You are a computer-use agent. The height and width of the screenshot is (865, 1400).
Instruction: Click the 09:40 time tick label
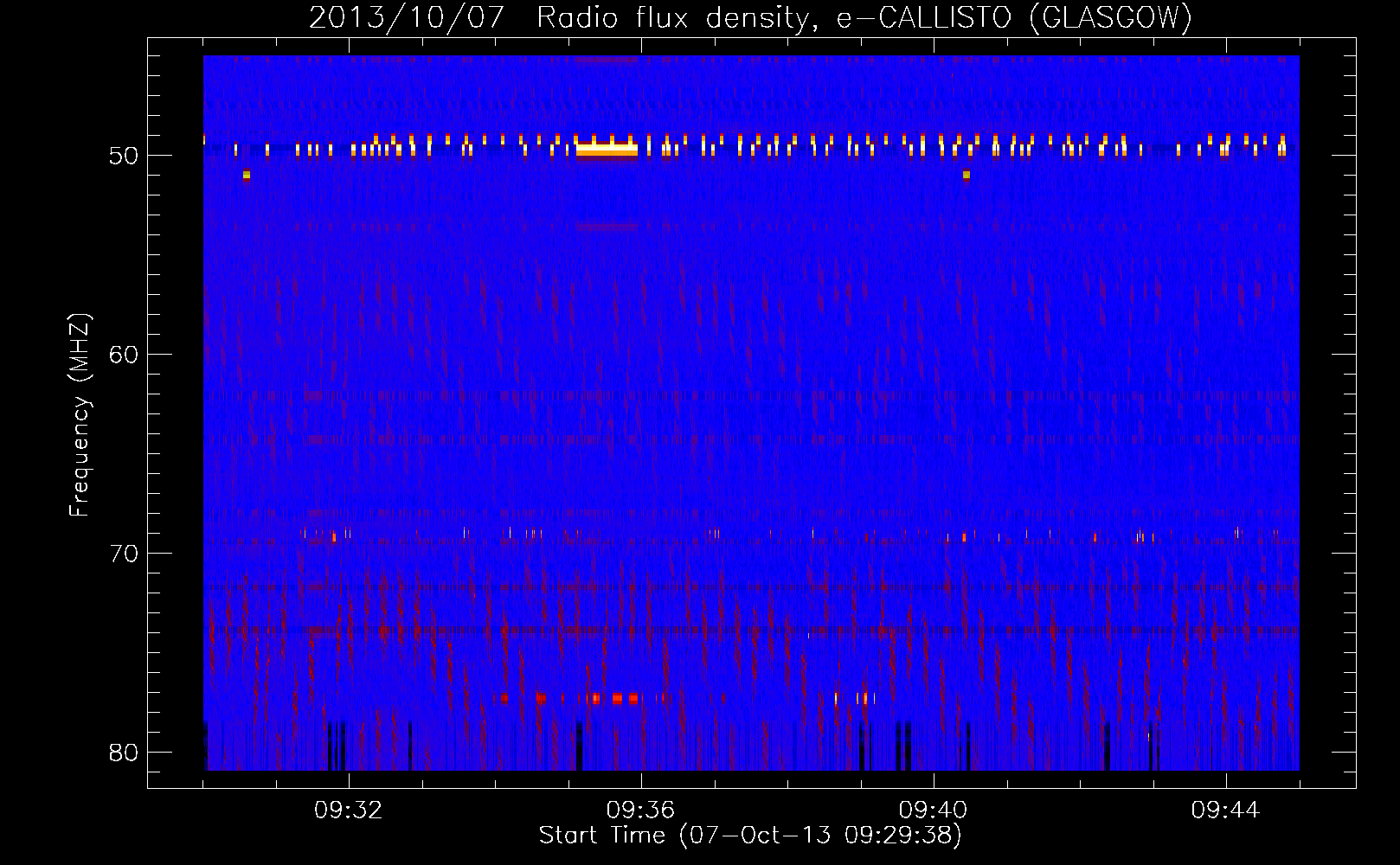point(933,811)
